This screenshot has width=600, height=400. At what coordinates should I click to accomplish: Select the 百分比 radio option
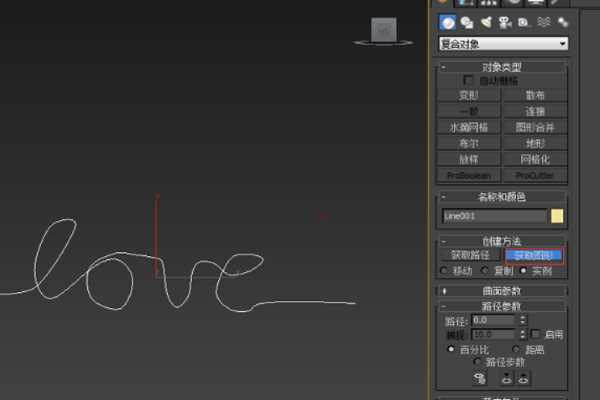pyautogui.click(x=451, y=349)
